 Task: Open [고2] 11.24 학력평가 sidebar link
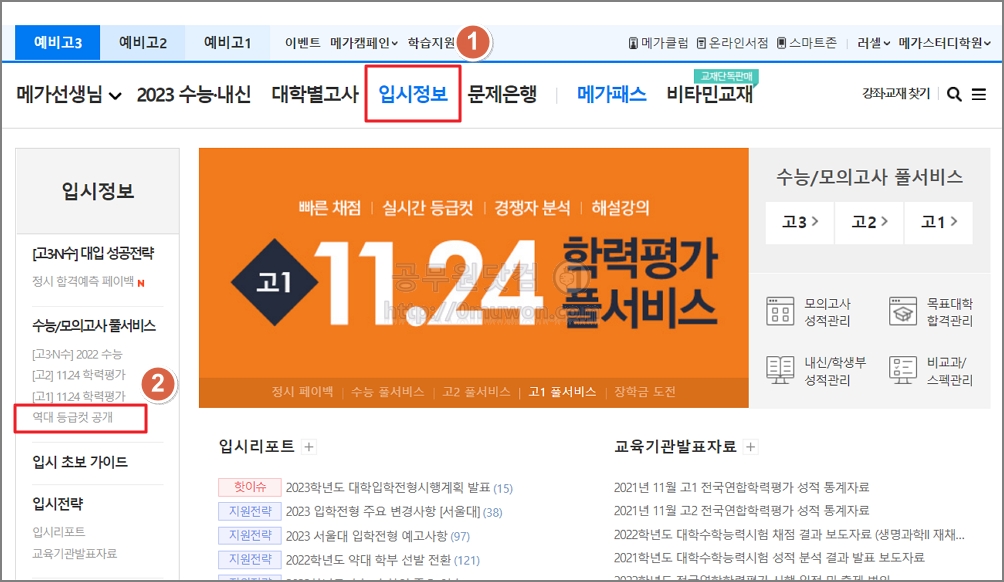[79, 375]
